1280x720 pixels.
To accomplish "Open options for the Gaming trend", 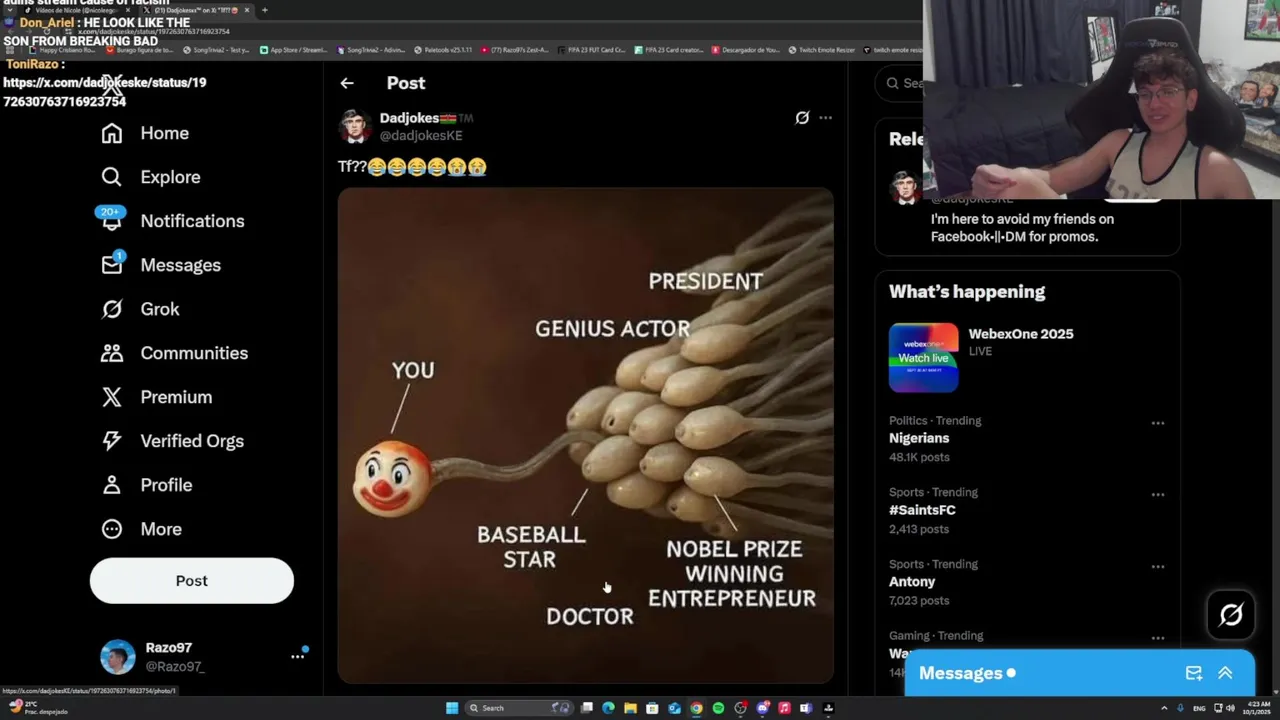I will tap(1158, 638).
